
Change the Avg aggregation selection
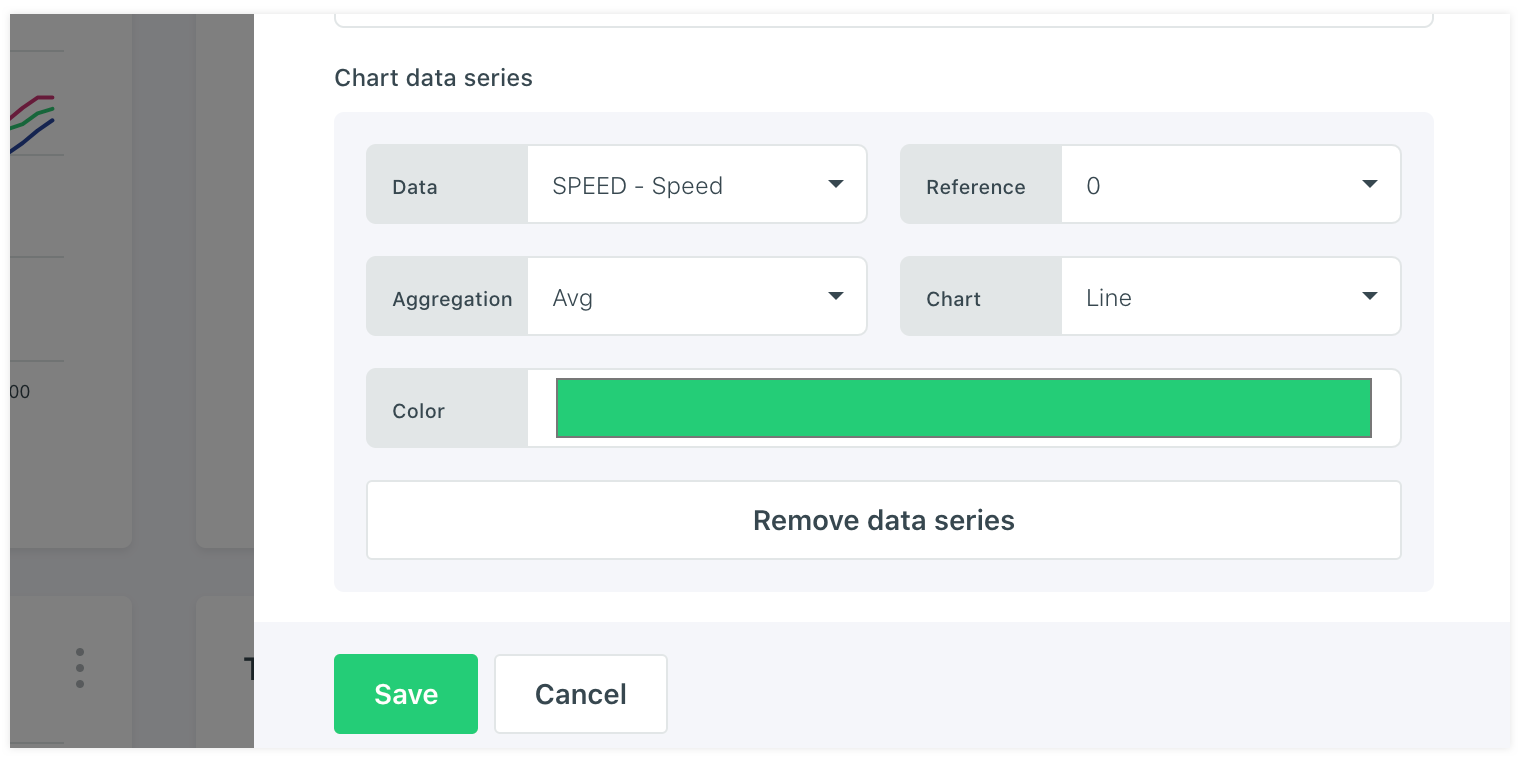(x=680, y=298)
